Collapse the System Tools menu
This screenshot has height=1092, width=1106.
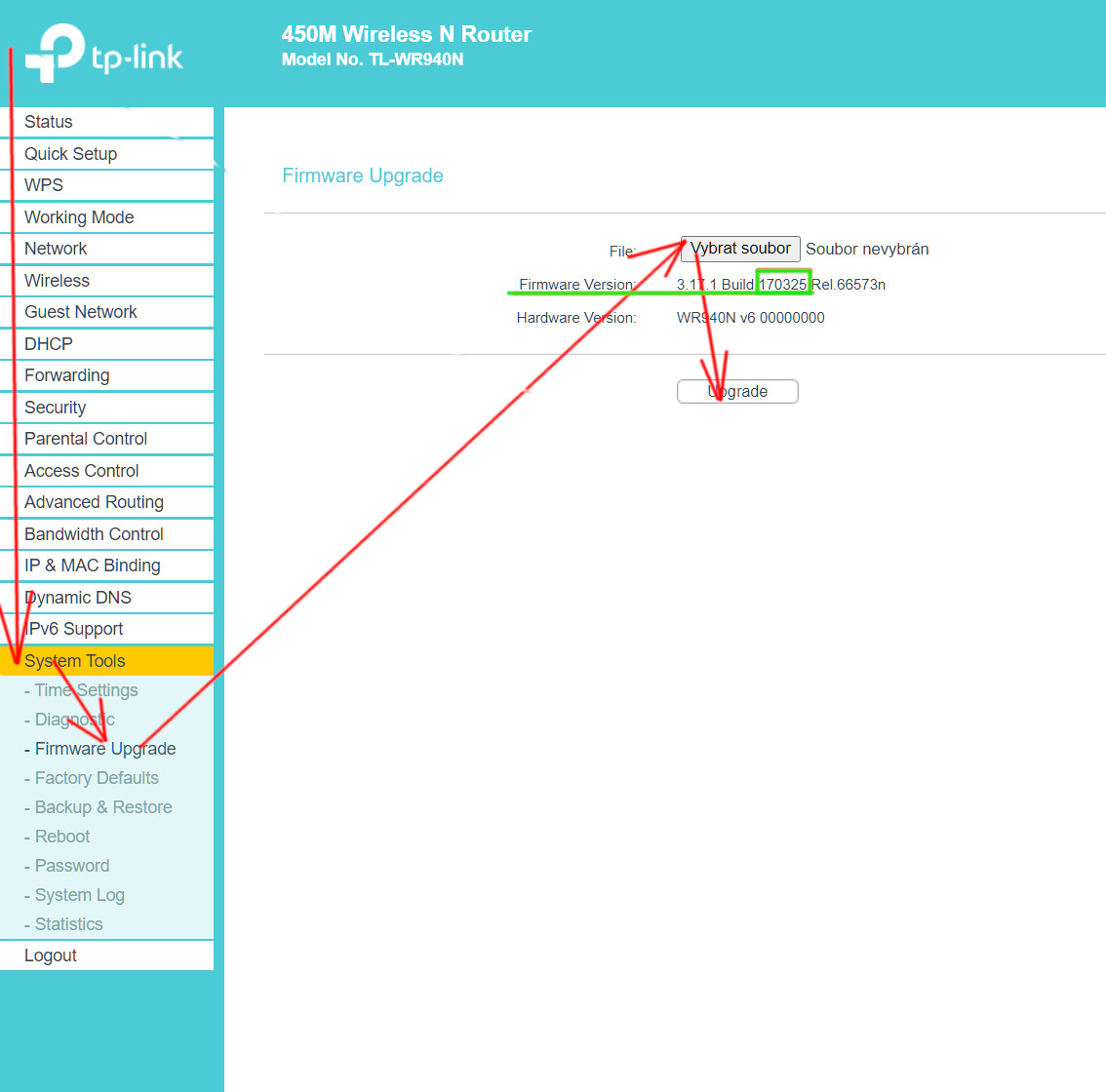[75, 661]
